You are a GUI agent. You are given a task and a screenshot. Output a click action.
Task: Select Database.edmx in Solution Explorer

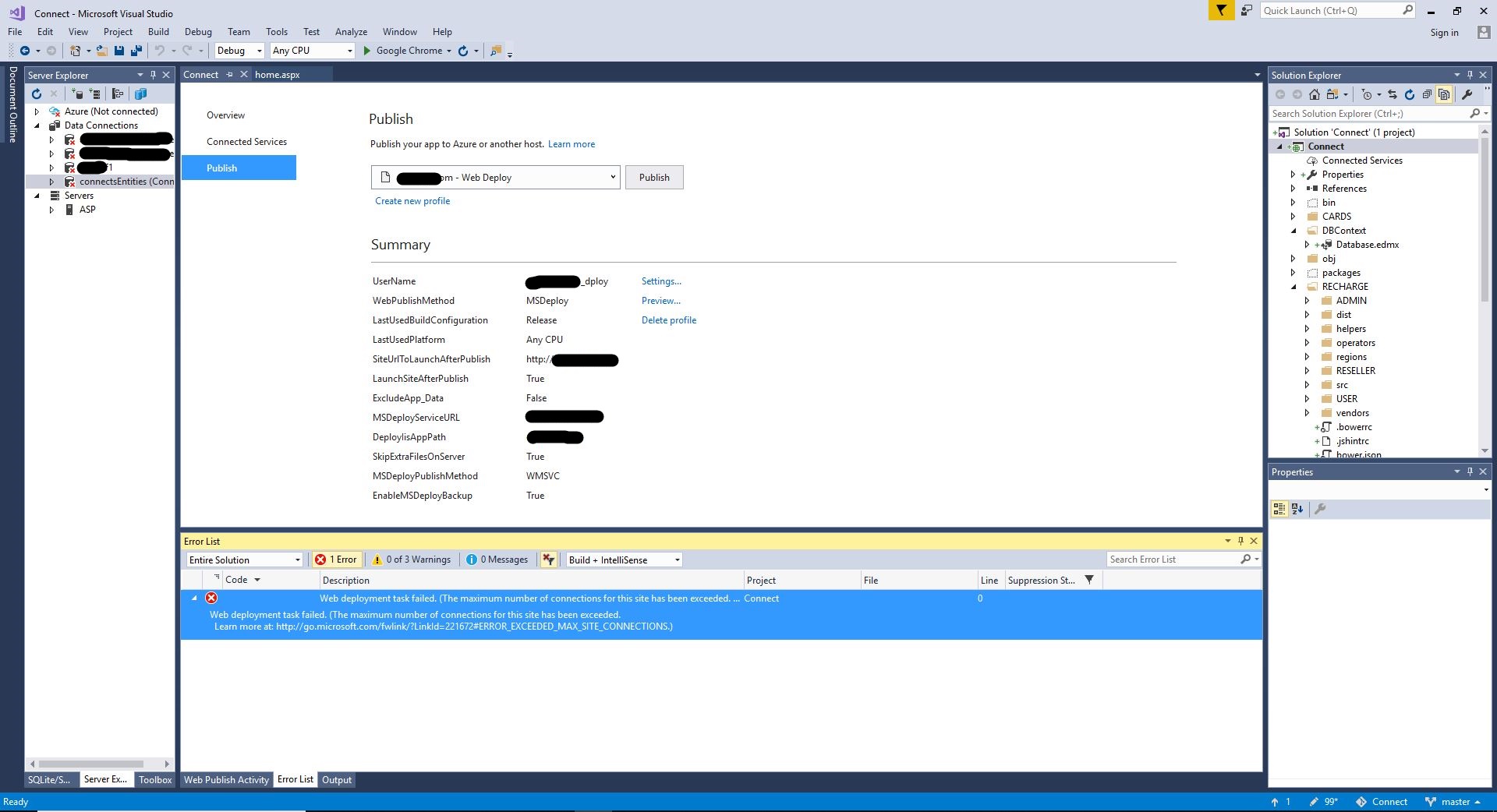tap(1368, 245)
